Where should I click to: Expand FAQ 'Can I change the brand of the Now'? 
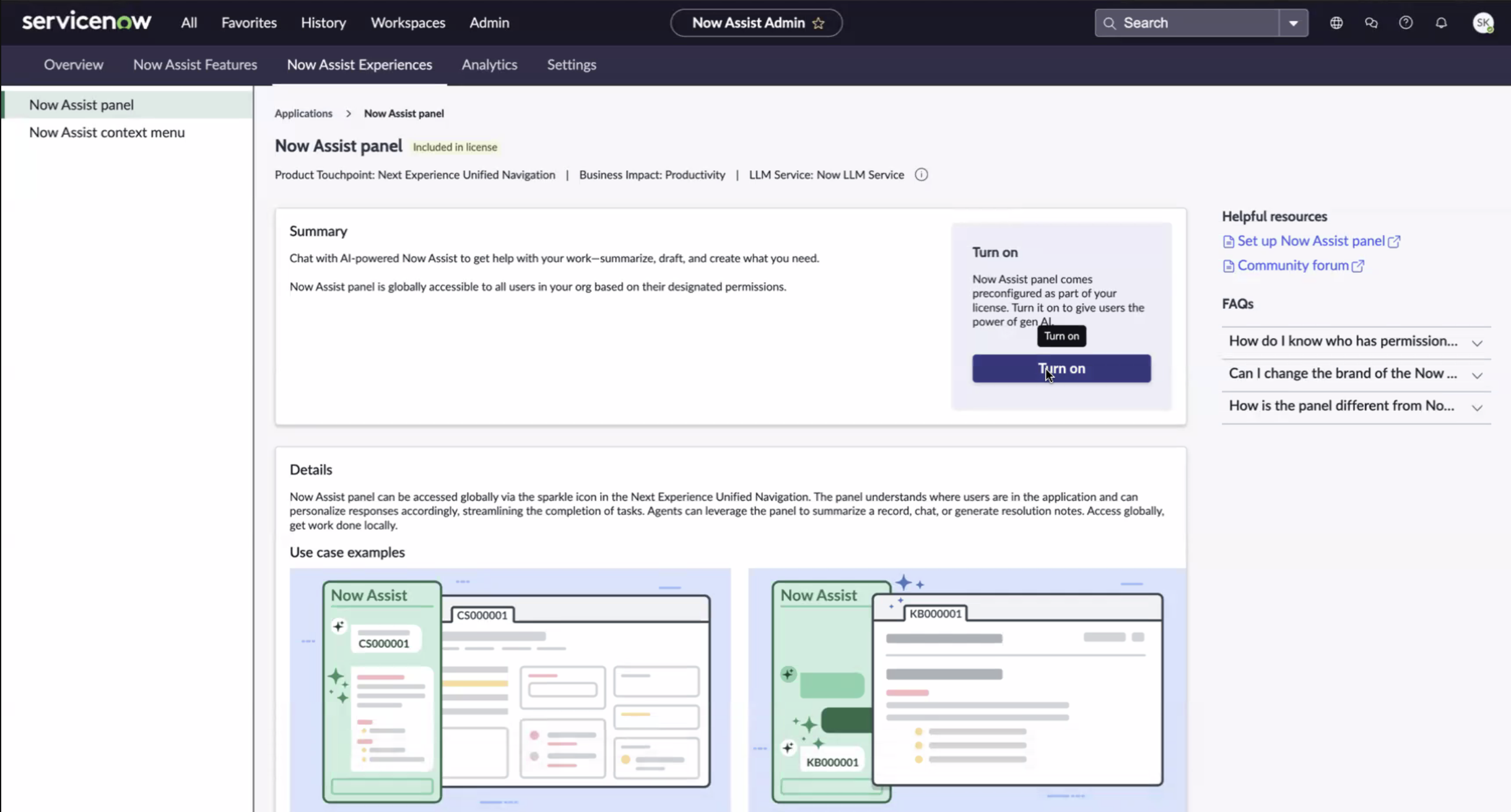pos(1356,374)
